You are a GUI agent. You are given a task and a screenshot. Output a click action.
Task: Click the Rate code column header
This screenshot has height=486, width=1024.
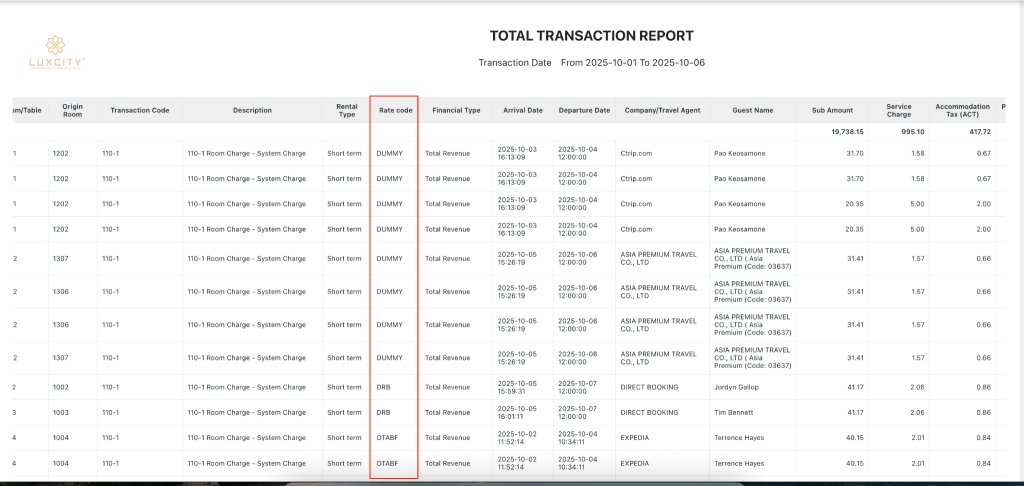(395, 110)
